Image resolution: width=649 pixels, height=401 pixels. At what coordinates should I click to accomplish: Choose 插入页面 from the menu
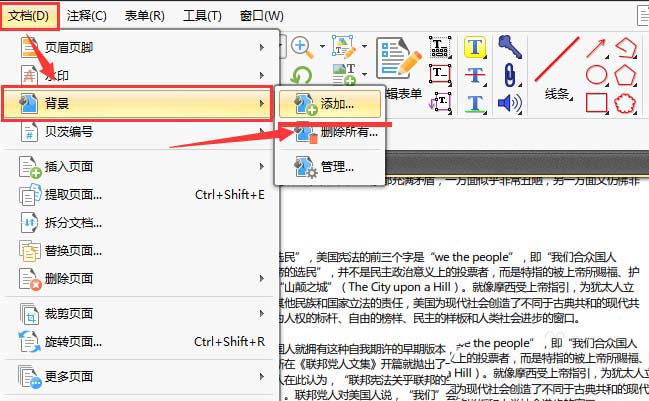click(x=141, y=167)
